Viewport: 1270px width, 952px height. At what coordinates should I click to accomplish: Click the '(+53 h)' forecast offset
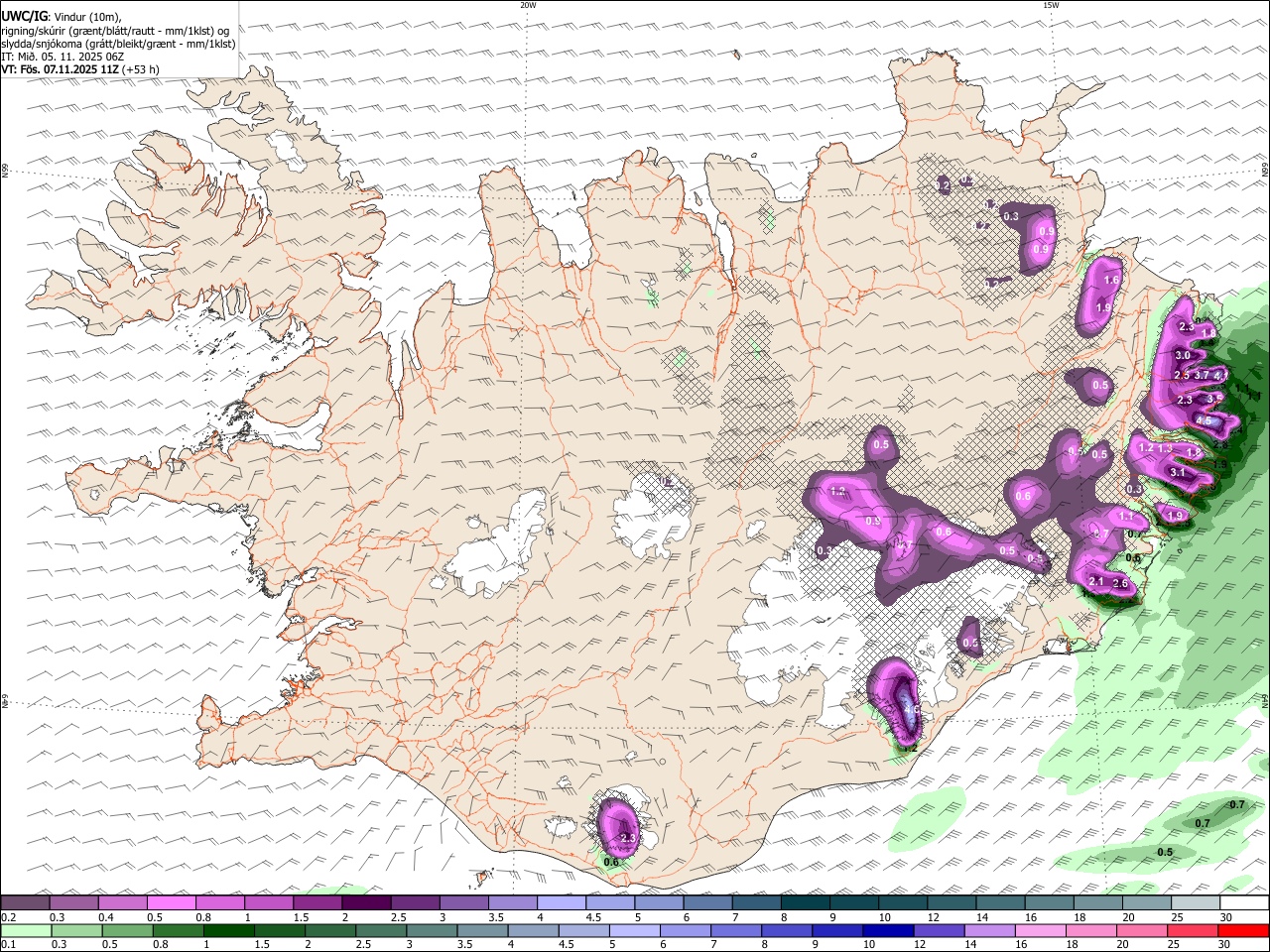pos(141,69)
